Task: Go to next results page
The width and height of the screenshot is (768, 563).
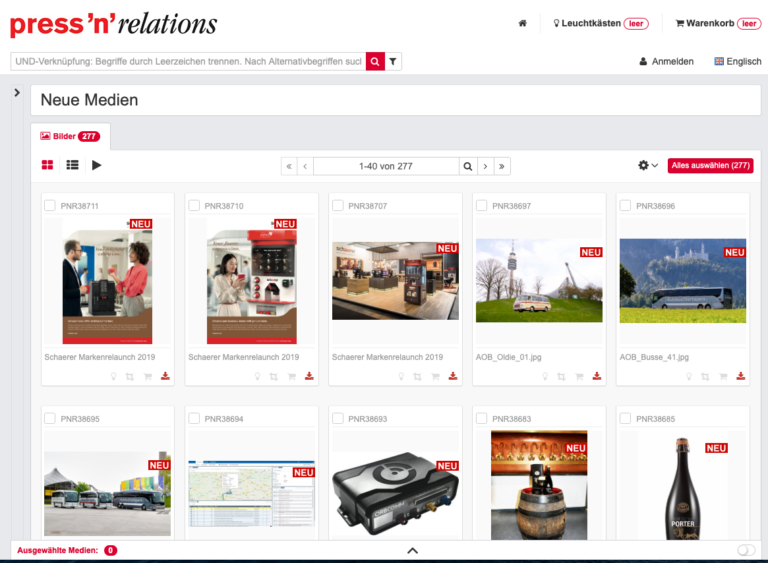Action: coord(485,167)
